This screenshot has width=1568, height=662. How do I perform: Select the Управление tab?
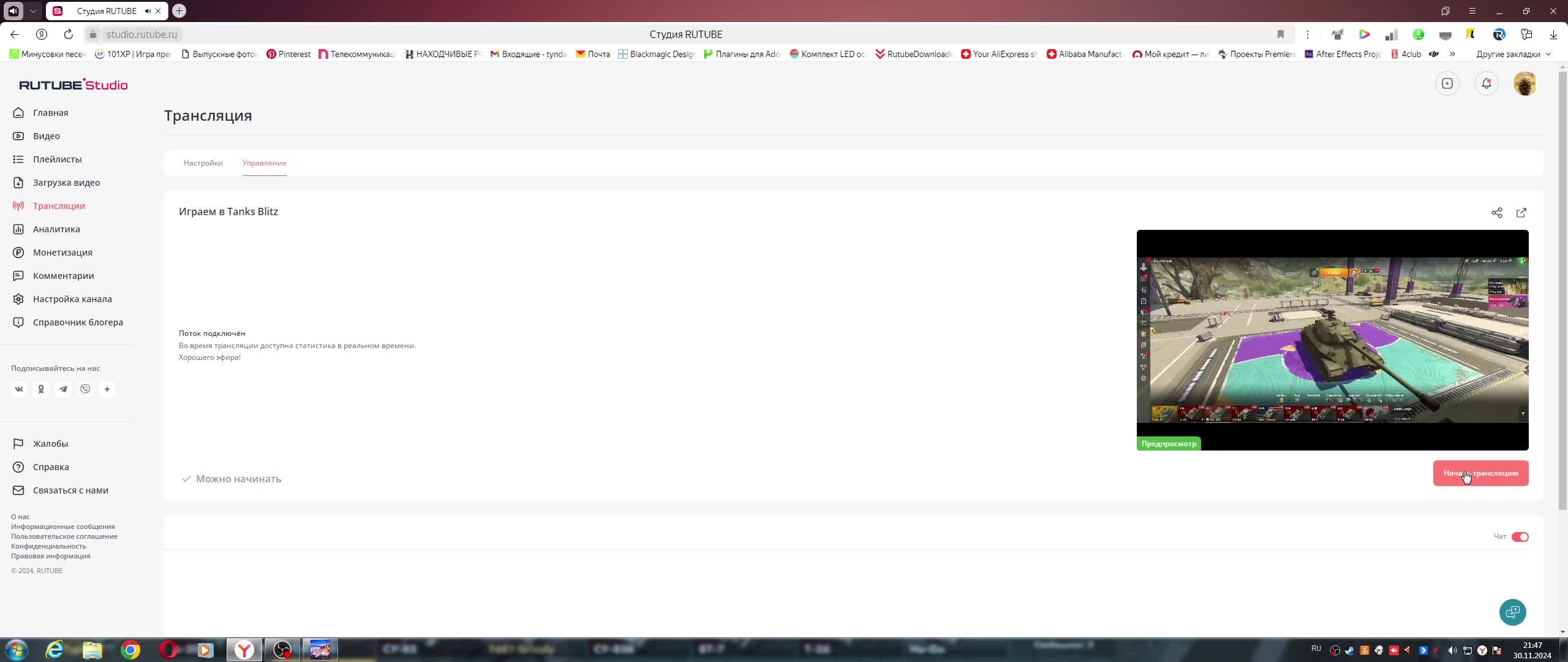pyautogui.click(x=264, y=163)
